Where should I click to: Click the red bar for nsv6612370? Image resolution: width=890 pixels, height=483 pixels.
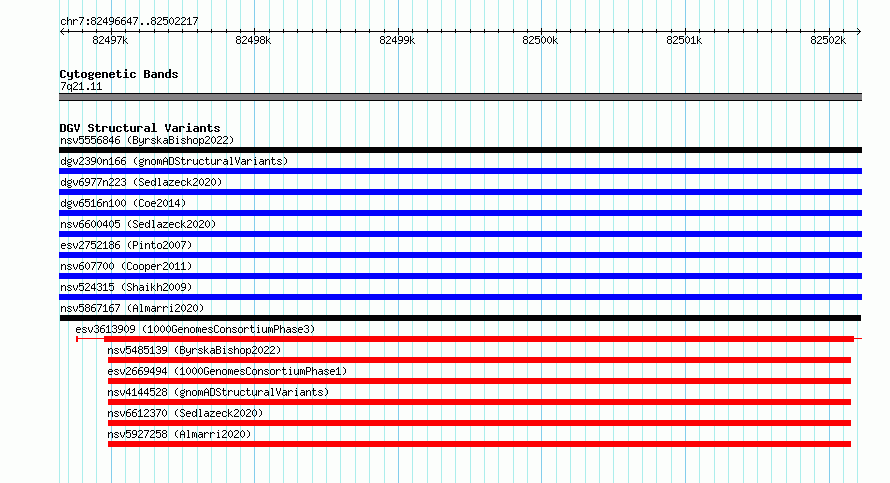pyautogui.click(x=480, y=423)
